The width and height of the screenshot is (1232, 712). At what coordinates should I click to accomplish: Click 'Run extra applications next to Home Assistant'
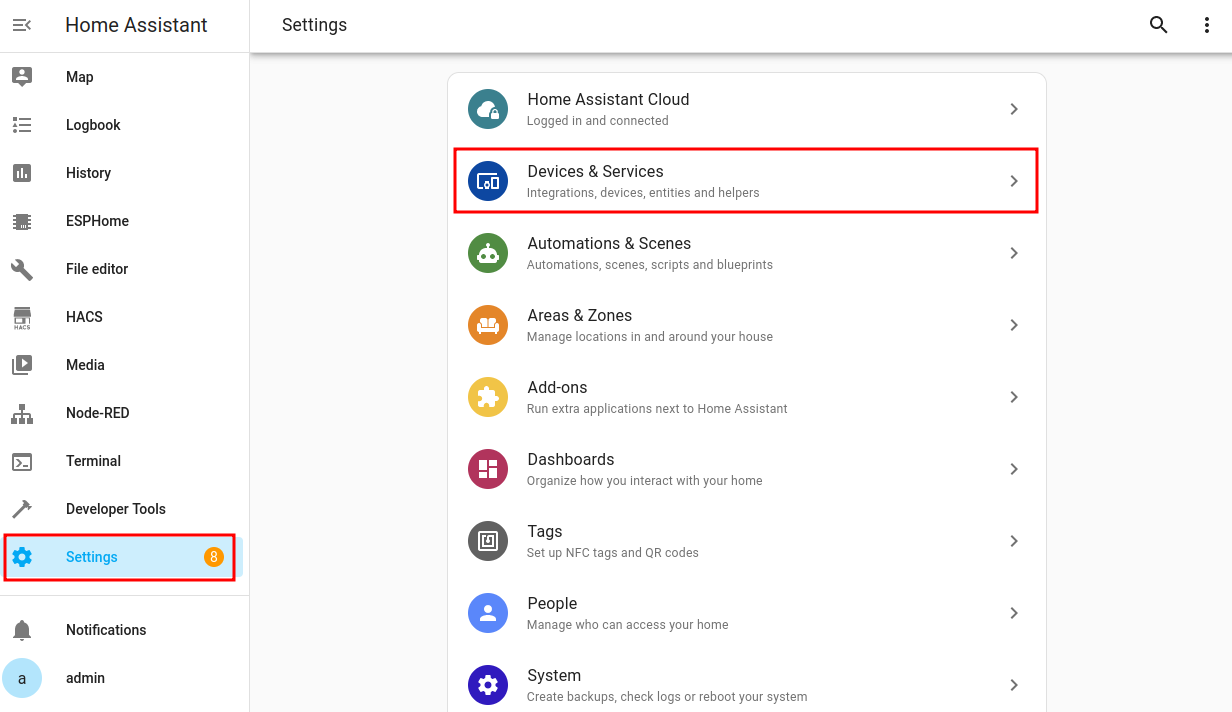point(657,409)
